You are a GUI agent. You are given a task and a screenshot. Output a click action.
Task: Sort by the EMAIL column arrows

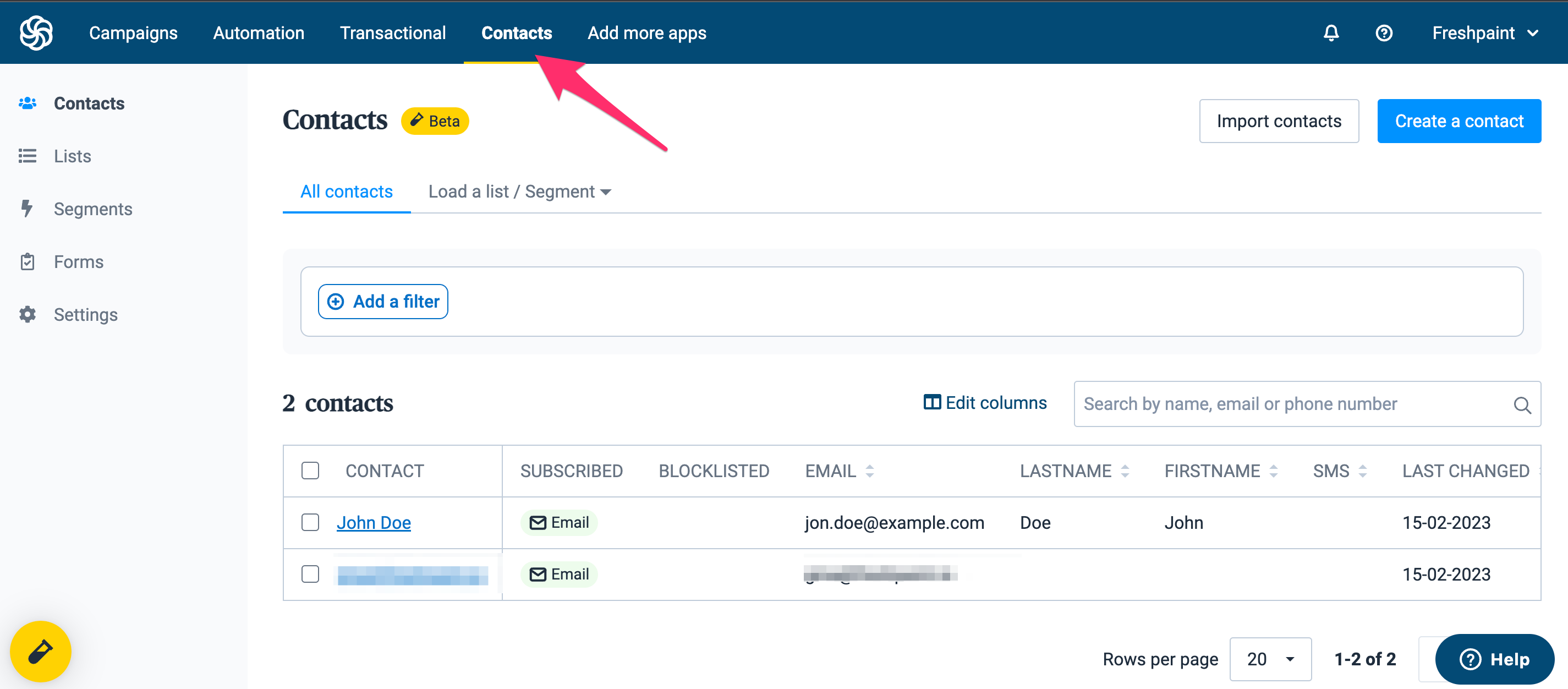(869, 471)
